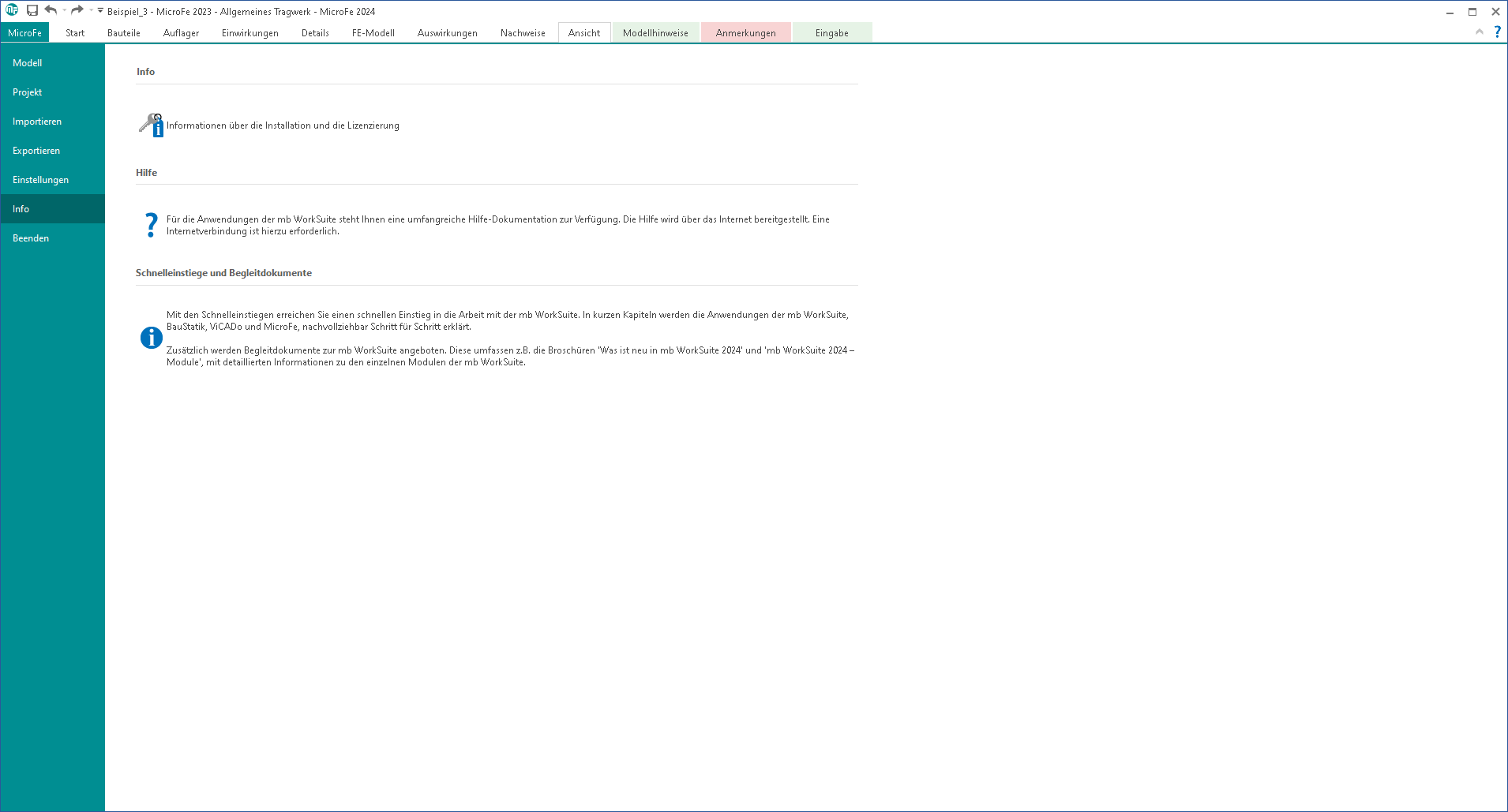The image size is (1508, 812).
Task: Open the Anmerkungen tab
Action: (745, 33)
